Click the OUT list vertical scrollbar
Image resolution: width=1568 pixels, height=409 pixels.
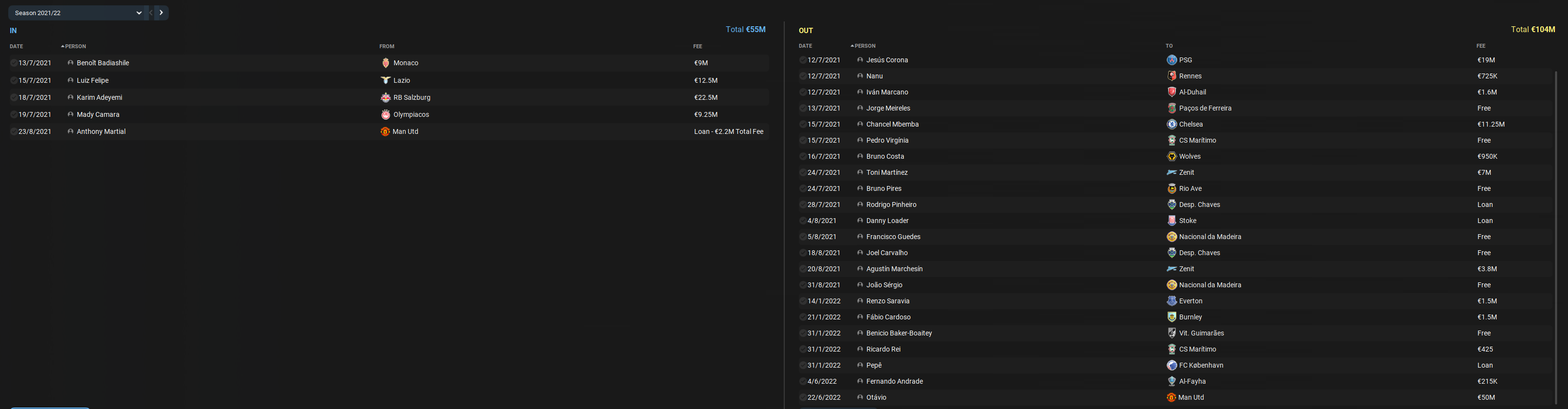click(x=1555, y=238)
